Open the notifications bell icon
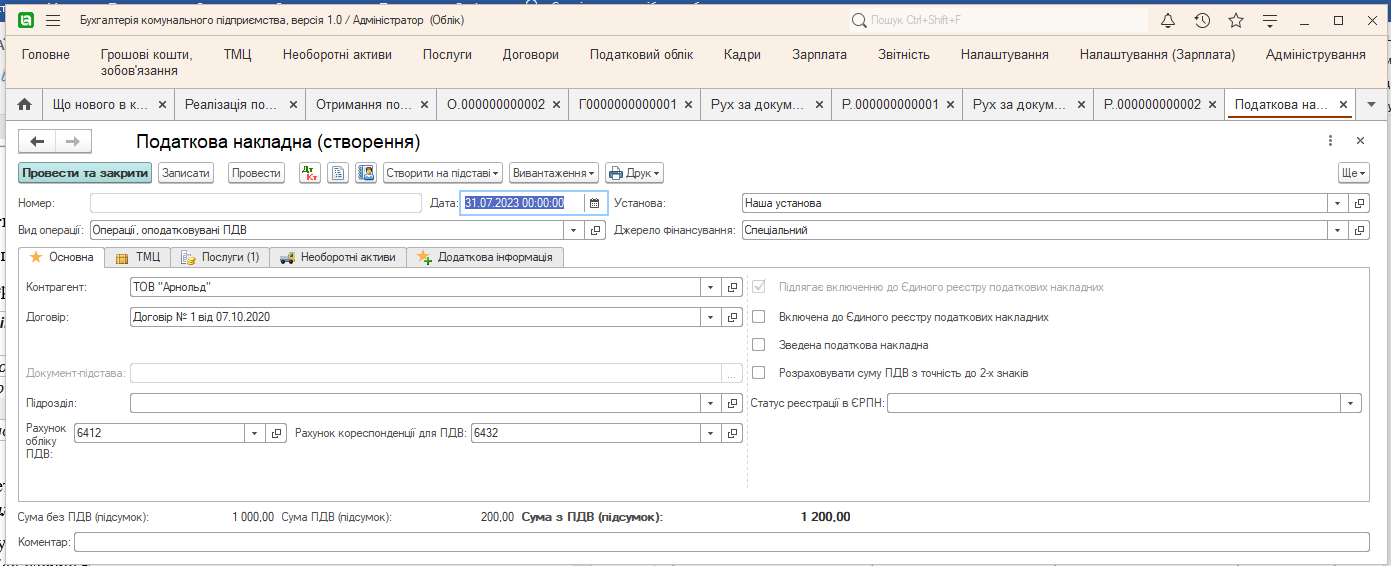Screen dimensions: 1391x566 (1168, 21)
